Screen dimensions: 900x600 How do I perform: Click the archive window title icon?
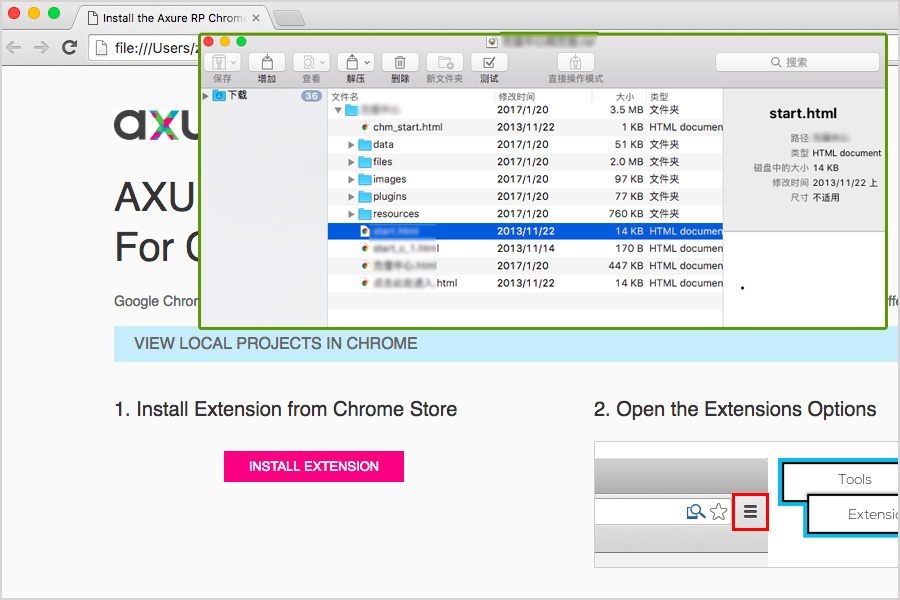coord(492,41)
